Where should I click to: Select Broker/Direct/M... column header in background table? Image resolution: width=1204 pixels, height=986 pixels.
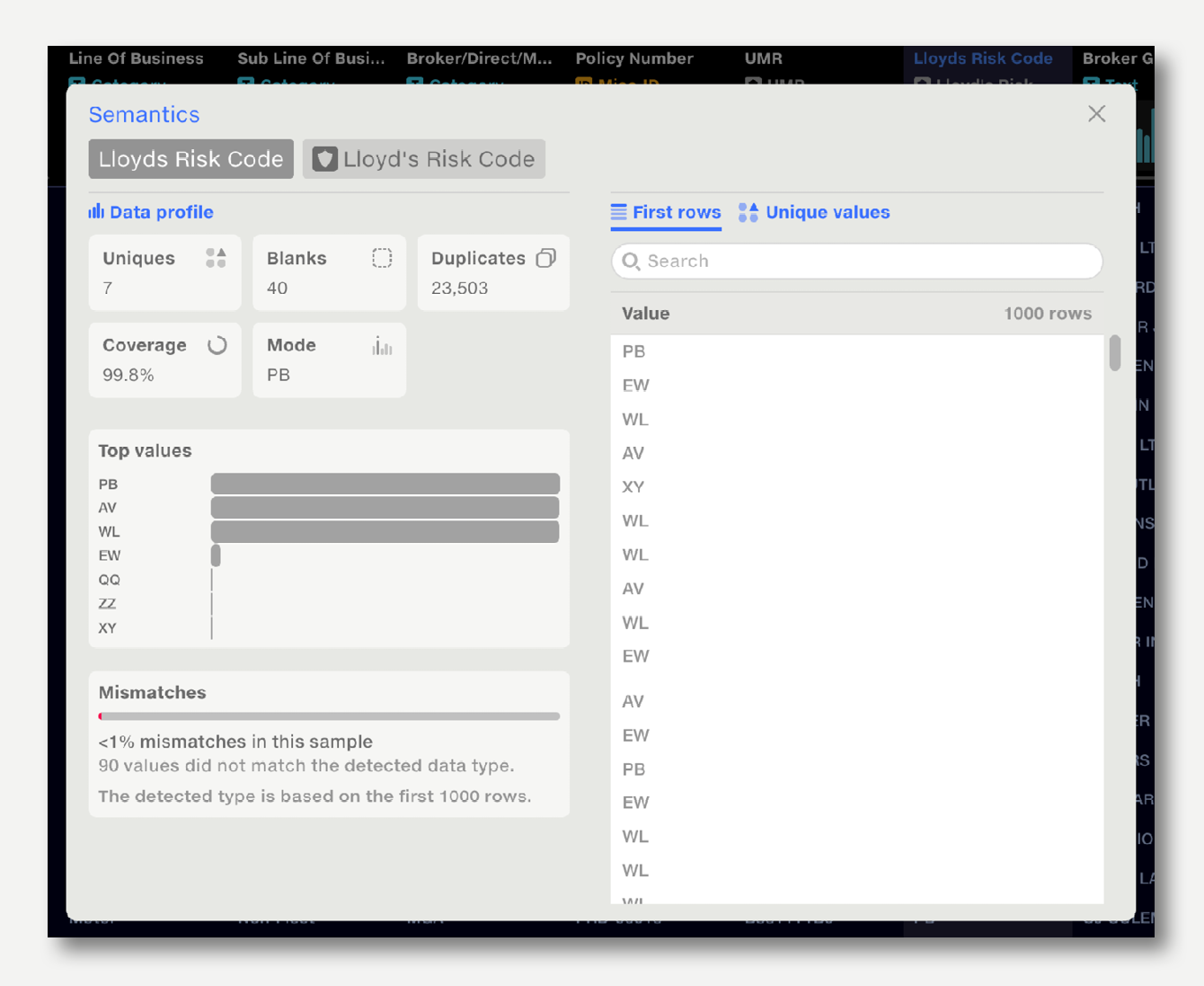click(x=480, y=58)
